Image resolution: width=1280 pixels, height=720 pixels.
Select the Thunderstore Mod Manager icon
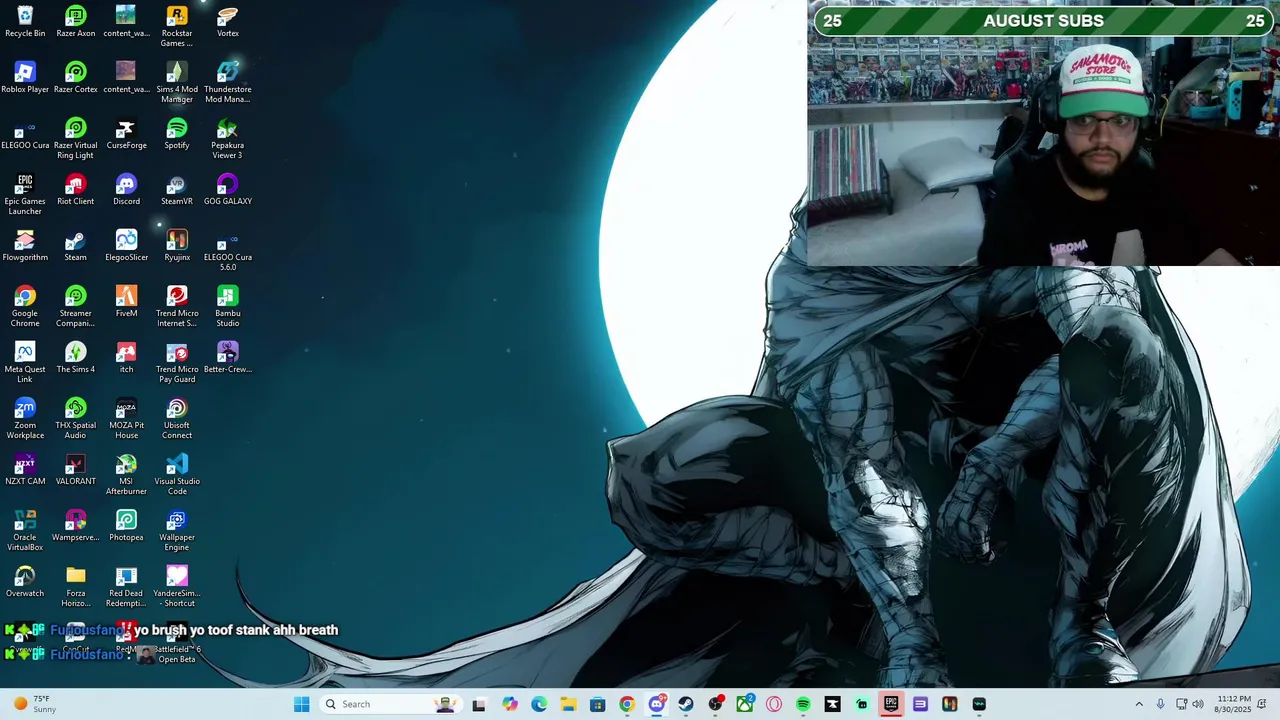[228, 82]
